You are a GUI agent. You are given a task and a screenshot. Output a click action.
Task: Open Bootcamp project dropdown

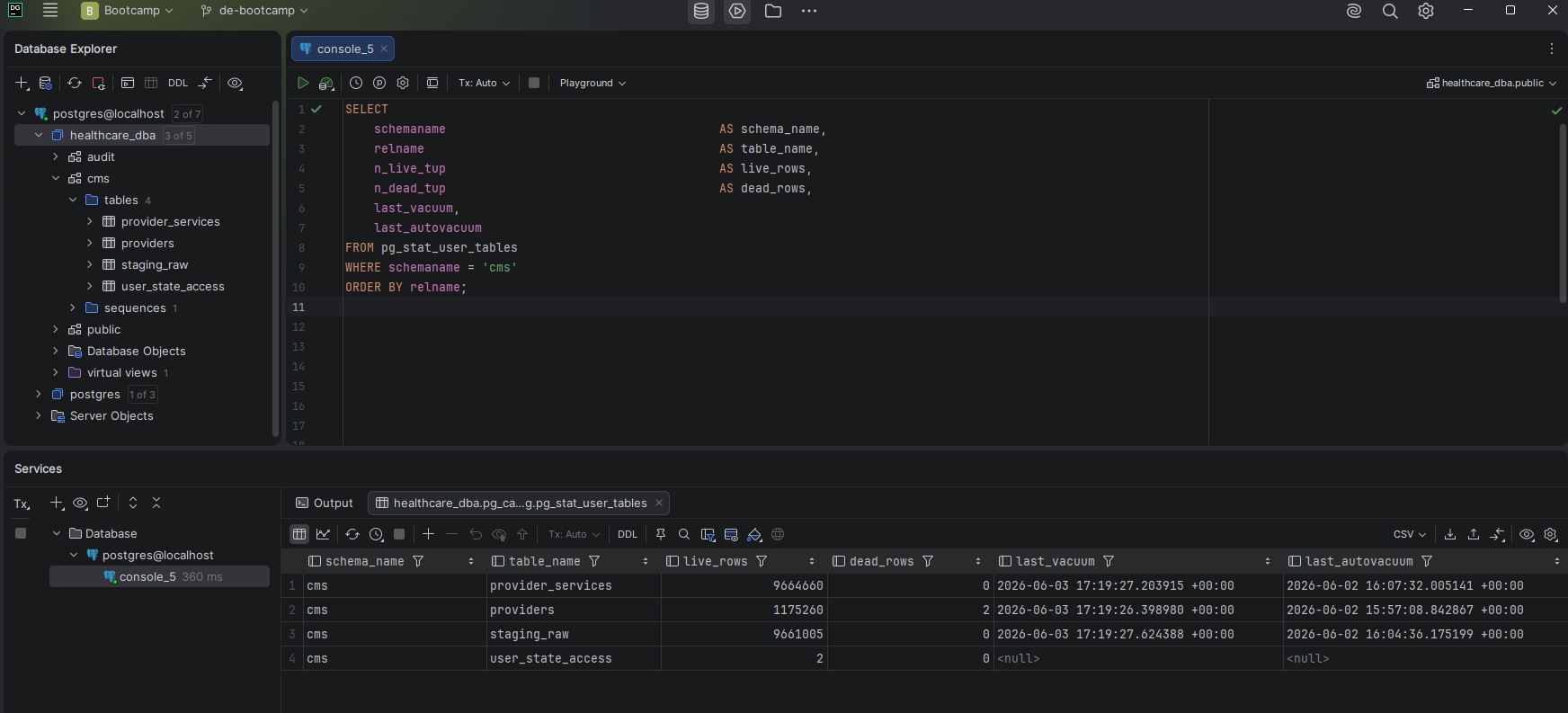click(127, 11)
